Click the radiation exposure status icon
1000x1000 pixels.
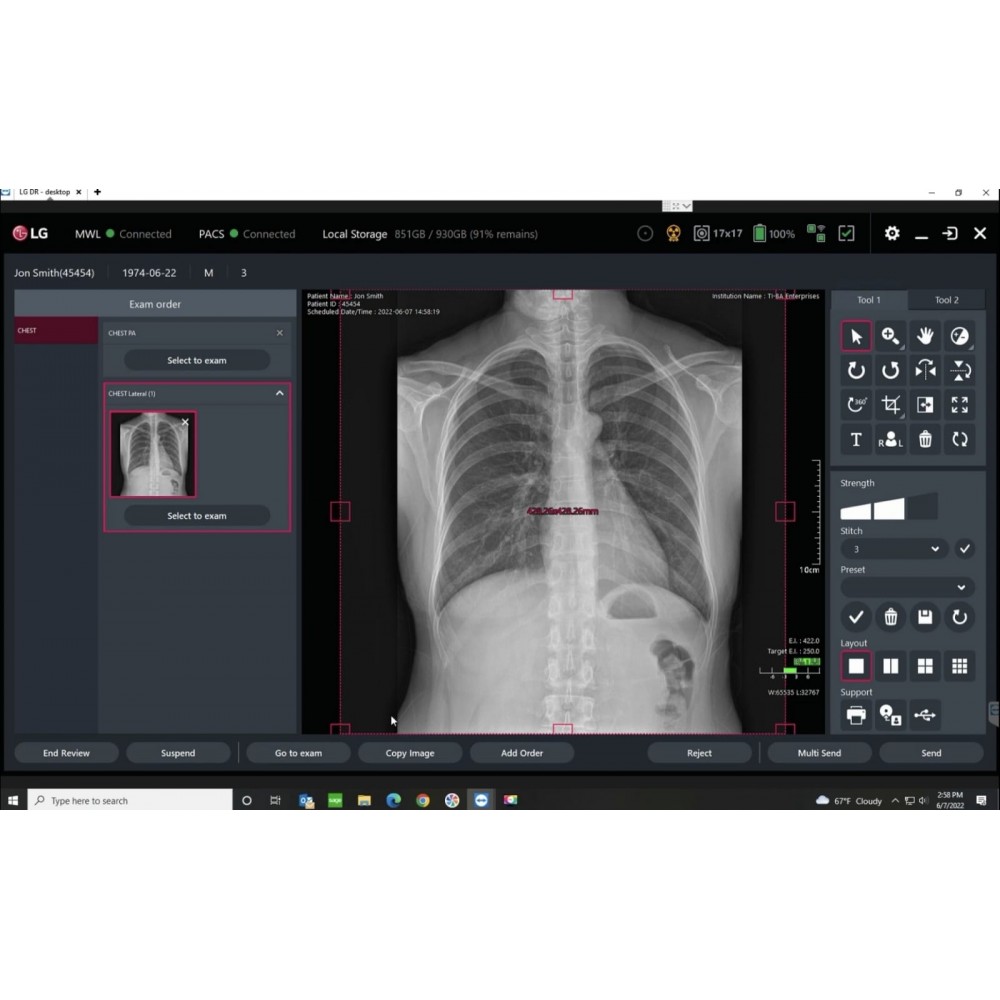(x=673, y=233)
